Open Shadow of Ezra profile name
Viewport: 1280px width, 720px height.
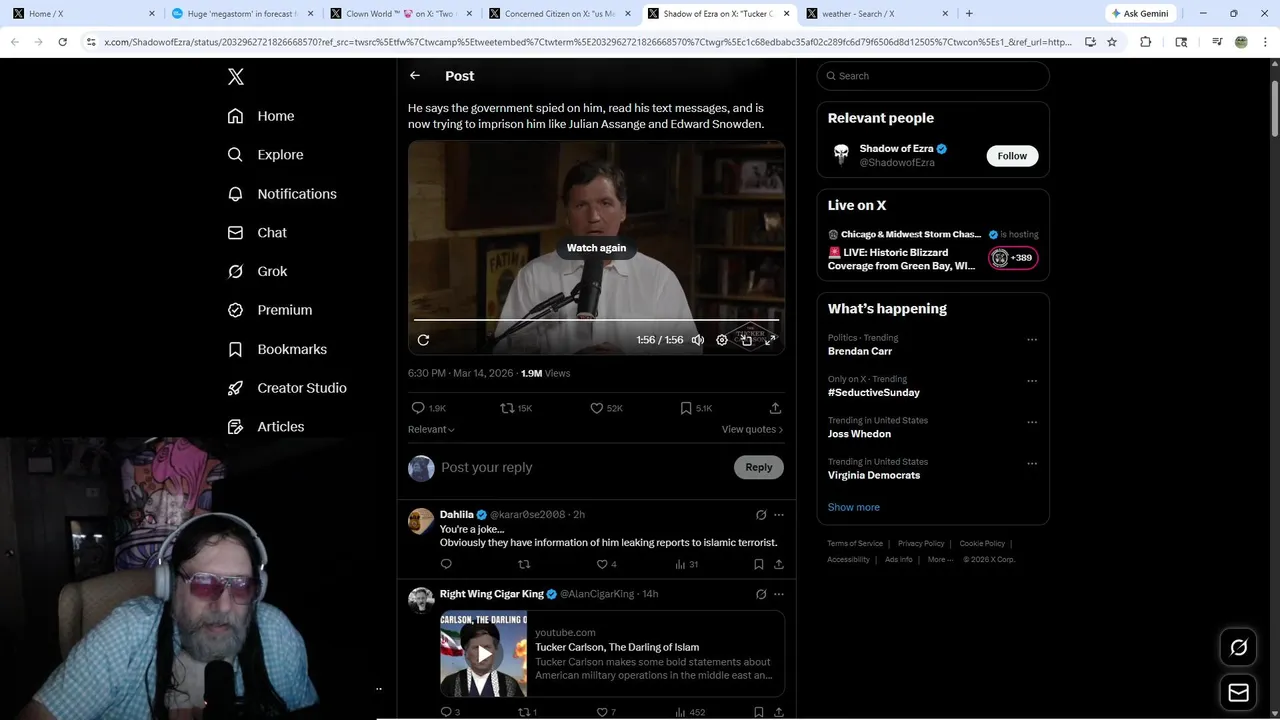[896, 149]
